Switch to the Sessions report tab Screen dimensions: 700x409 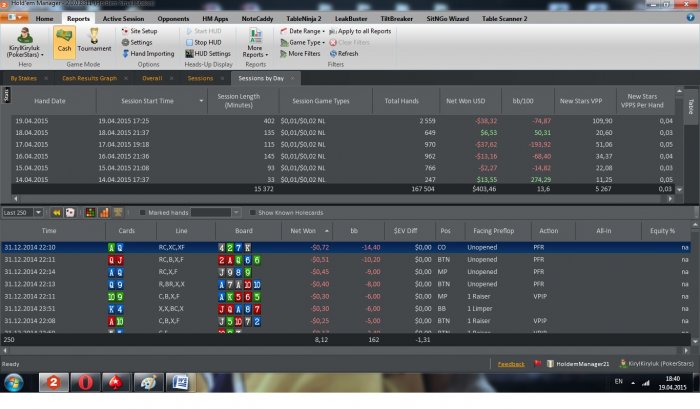(200, 78)
